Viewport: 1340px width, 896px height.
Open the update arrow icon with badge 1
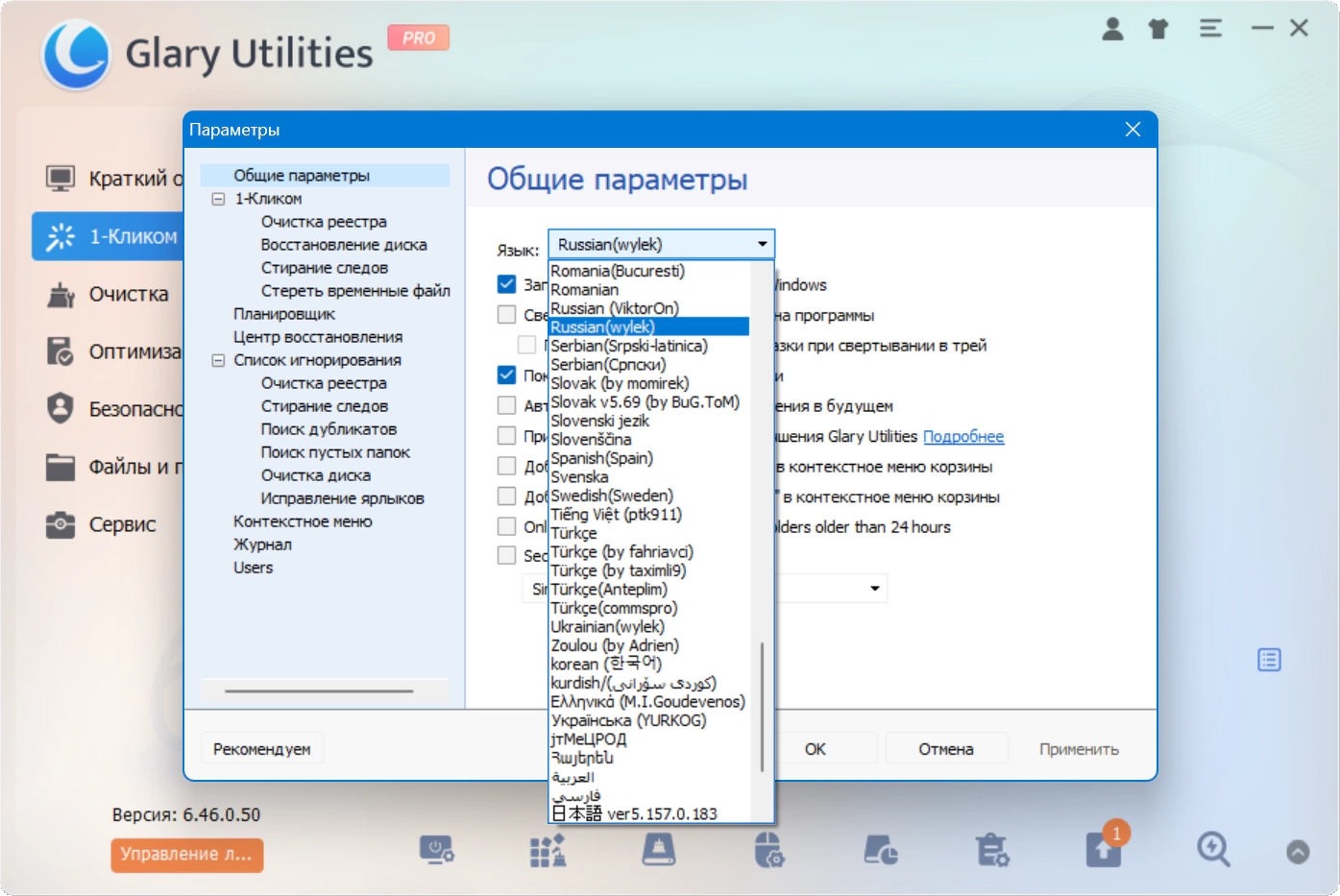1105,848
